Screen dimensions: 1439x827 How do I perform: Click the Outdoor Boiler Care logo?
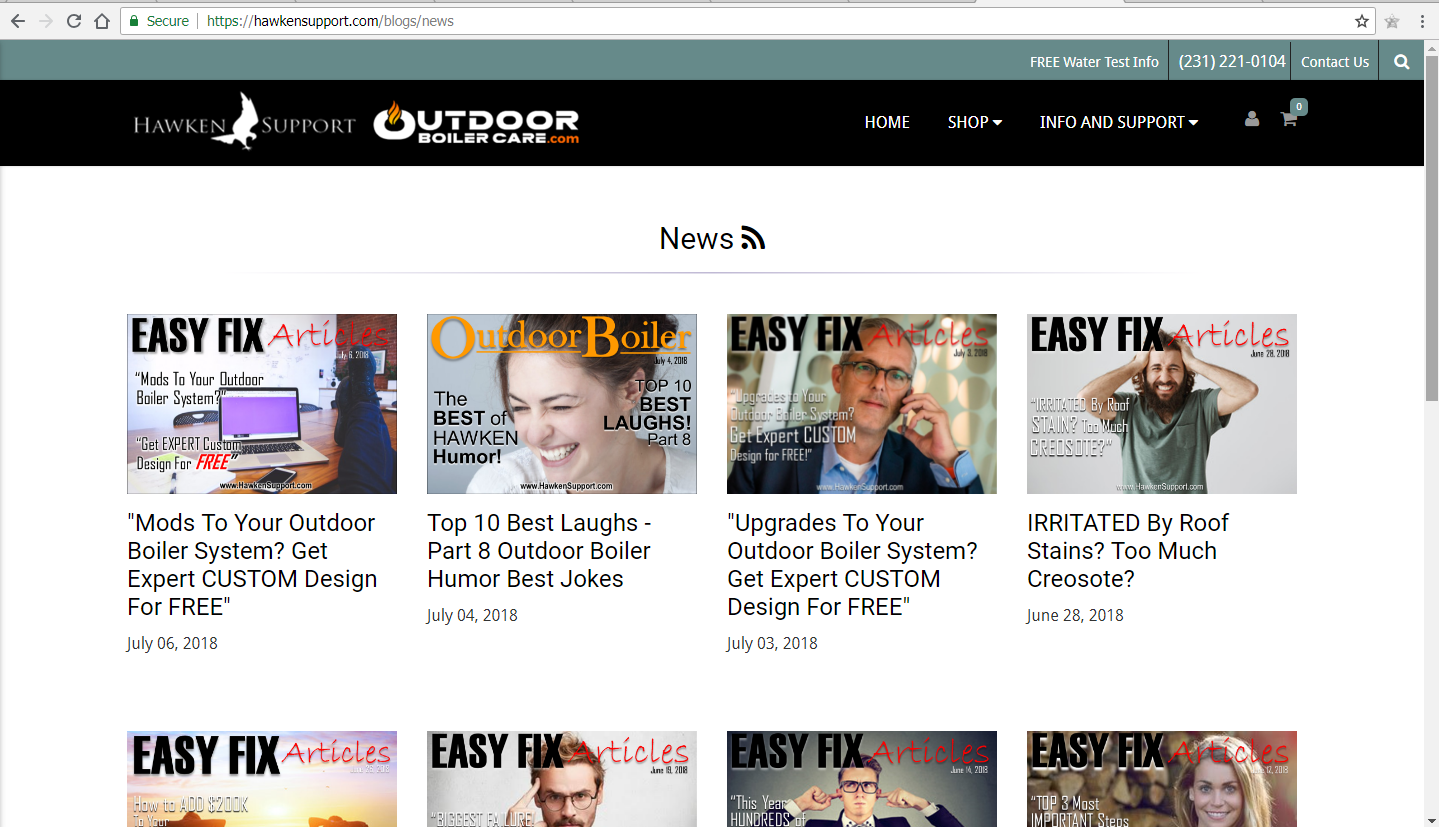pos(476,123)
